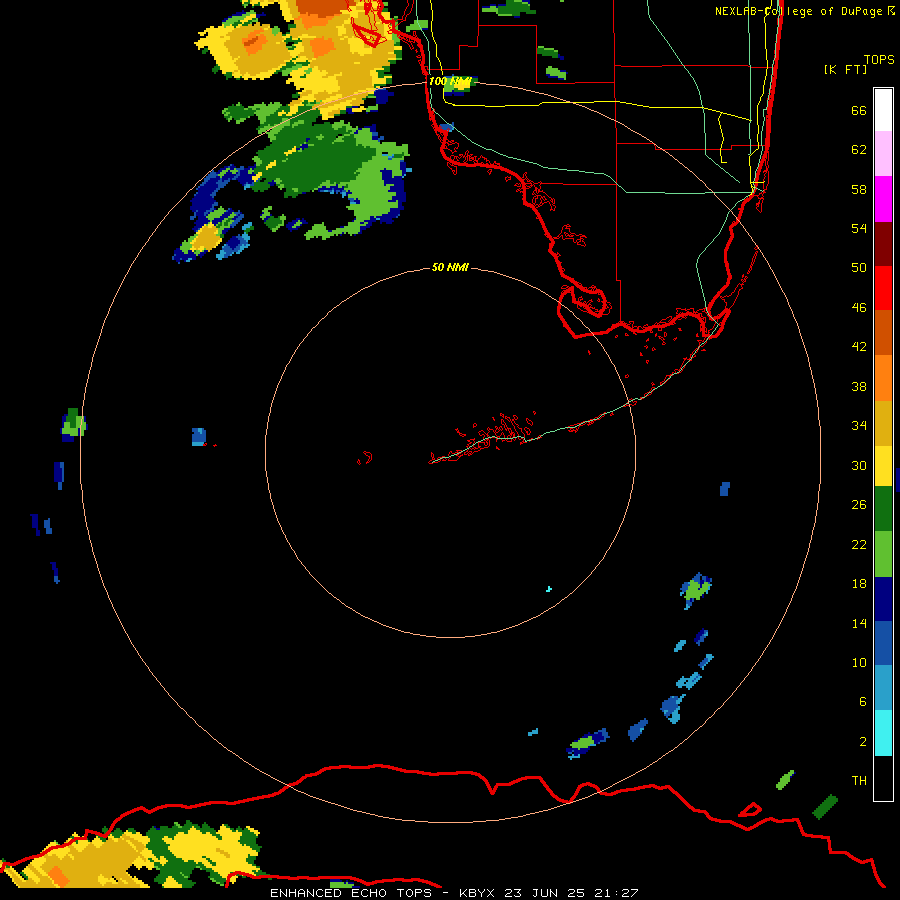Click the bright orange legend swatch

point(883,378)
